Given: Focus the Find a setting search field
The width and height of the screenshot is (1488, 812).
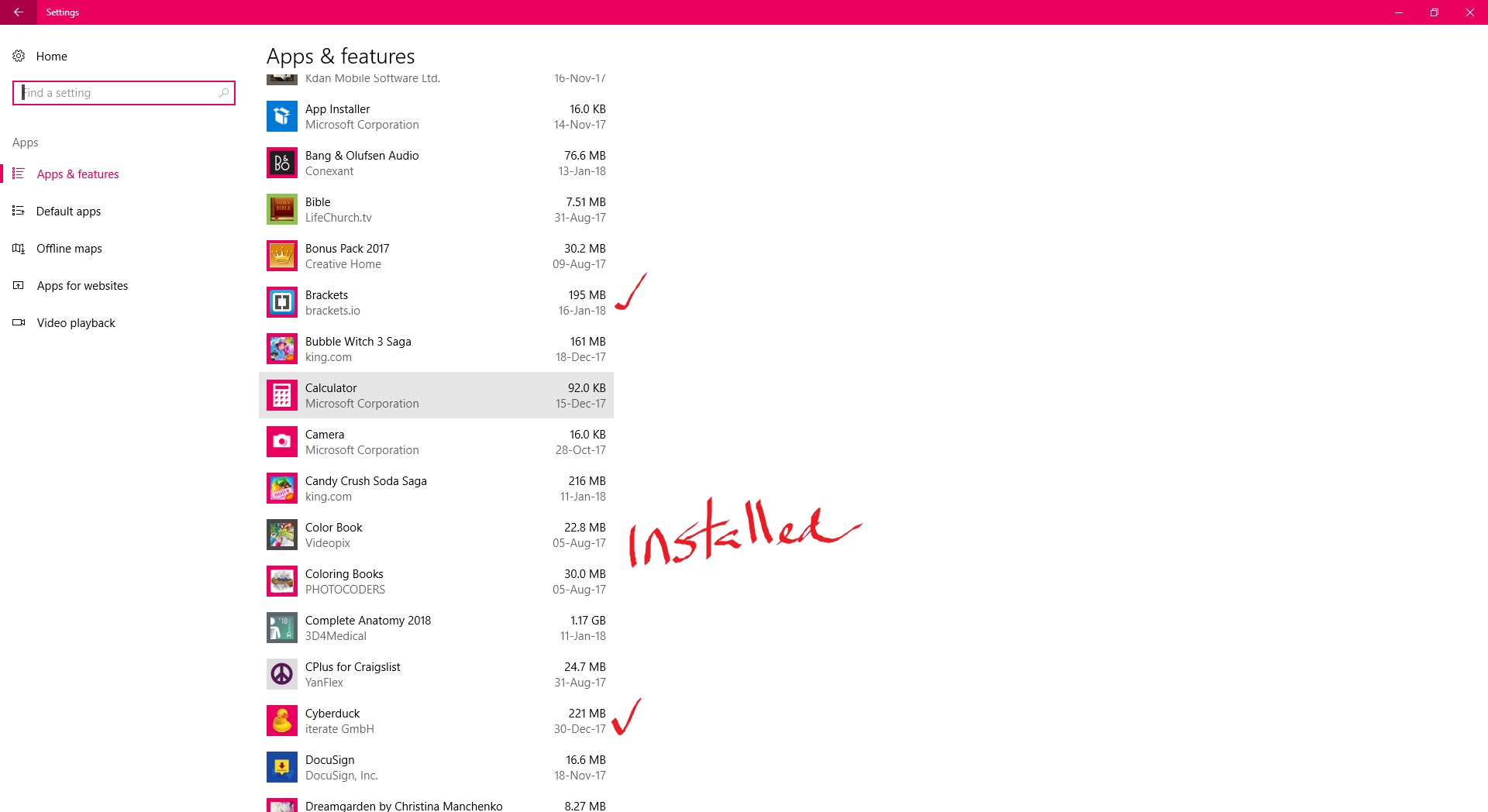Looking at the screenshot, I should pos(124,93).
